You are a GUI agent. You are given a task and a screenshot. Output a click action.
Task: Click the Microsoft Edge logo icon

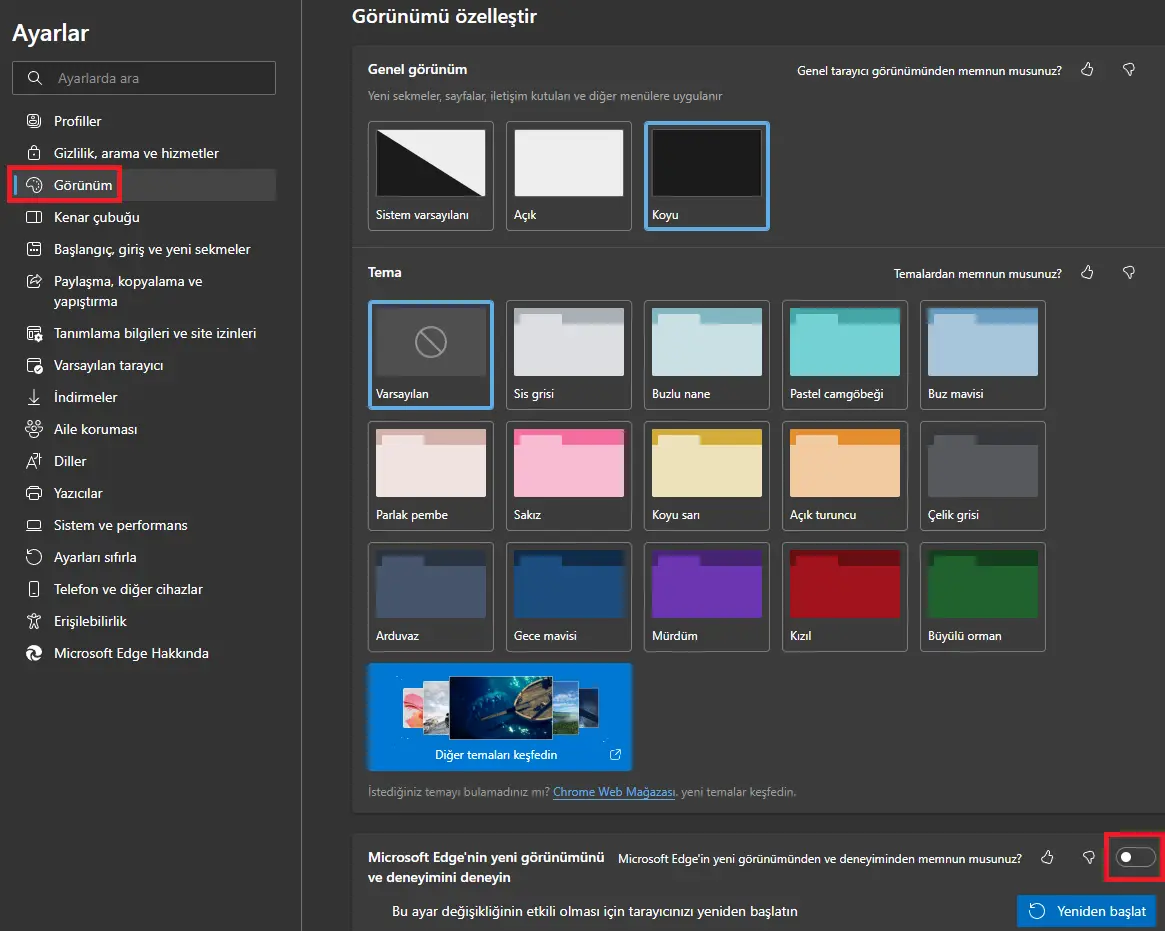34,652
